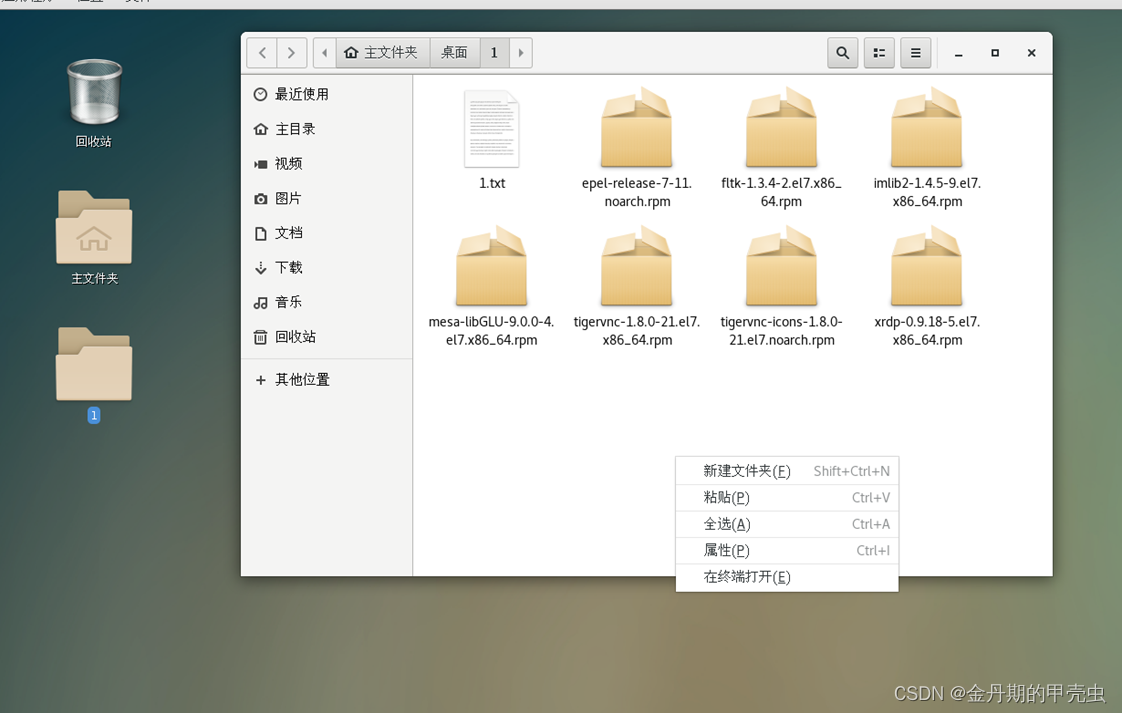Select the xrdp-0.9.18-5.el7.x86_64.rpm package icon
1122x713 pixels.
coord(927,266)
